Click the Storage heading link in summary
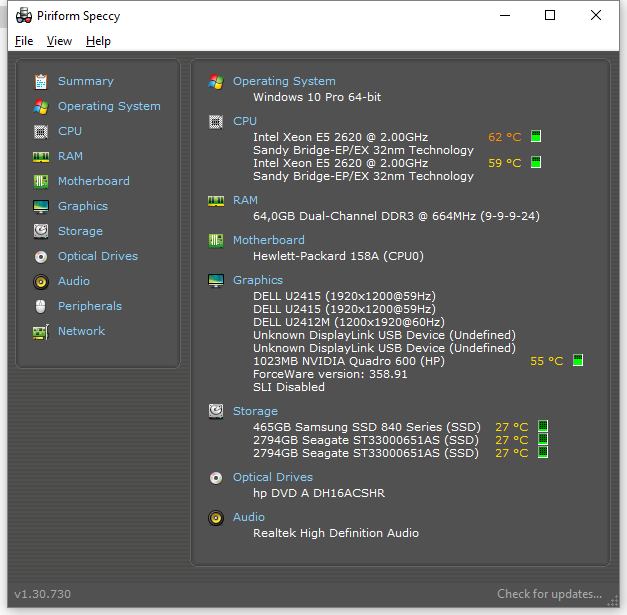This screenshot has width=627, height=615. click(256, 411)
